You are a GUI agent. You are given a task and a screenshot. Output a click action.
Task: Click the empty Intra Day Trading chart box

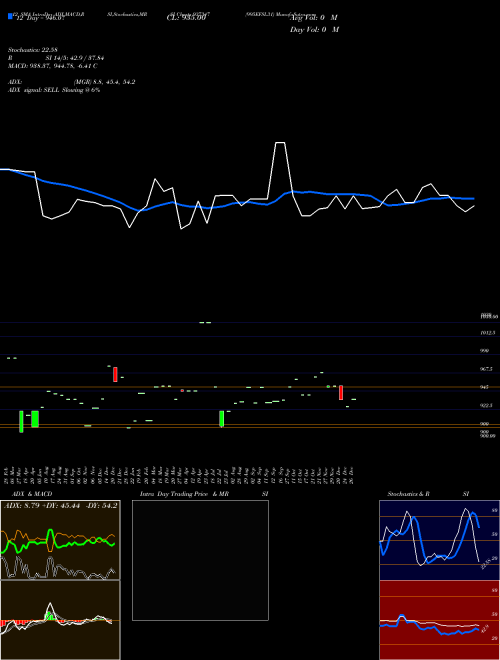[200, 560]
